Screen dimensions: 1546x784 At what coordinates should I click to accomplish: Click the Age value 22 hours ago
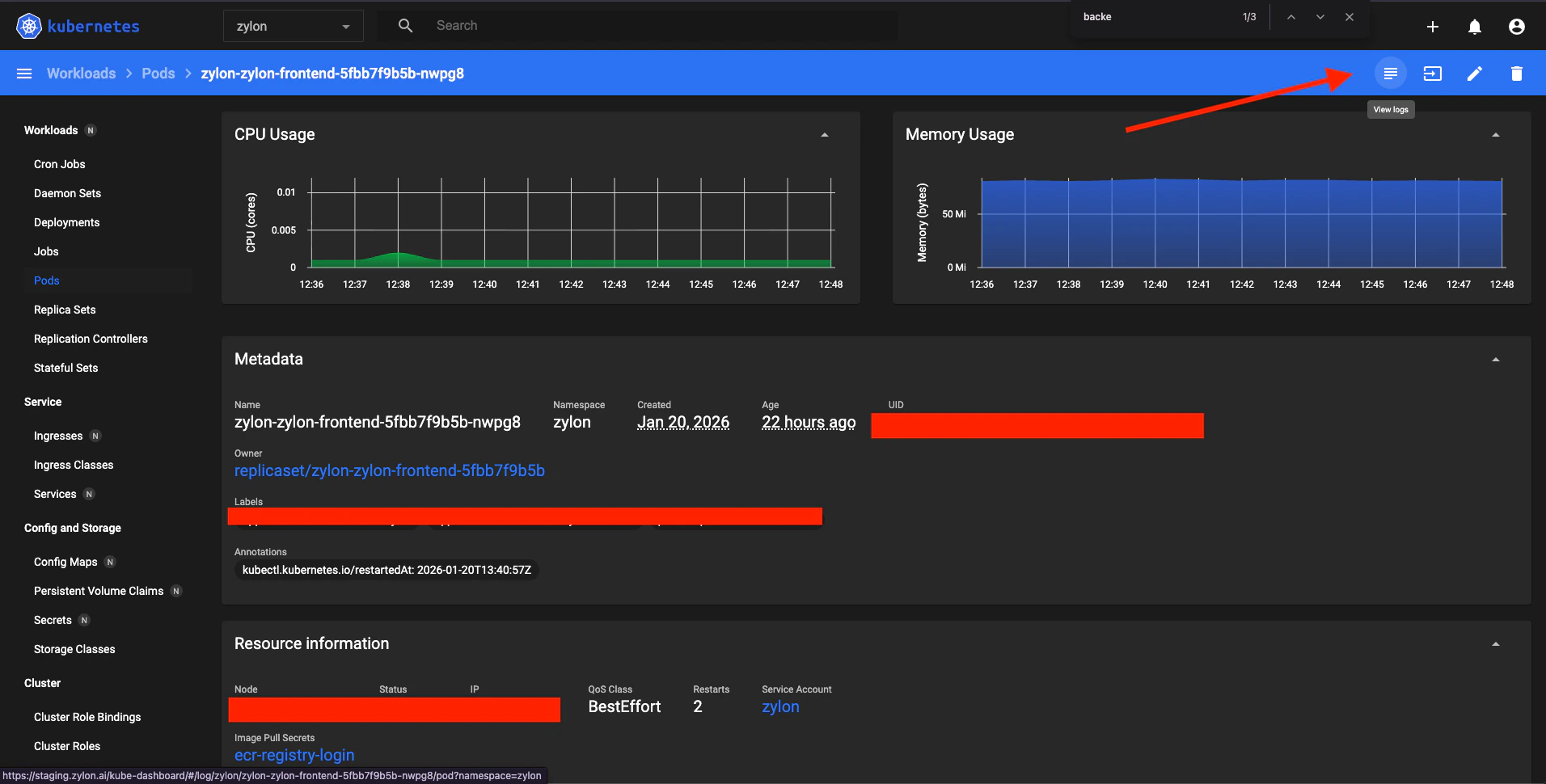[809, 422]
